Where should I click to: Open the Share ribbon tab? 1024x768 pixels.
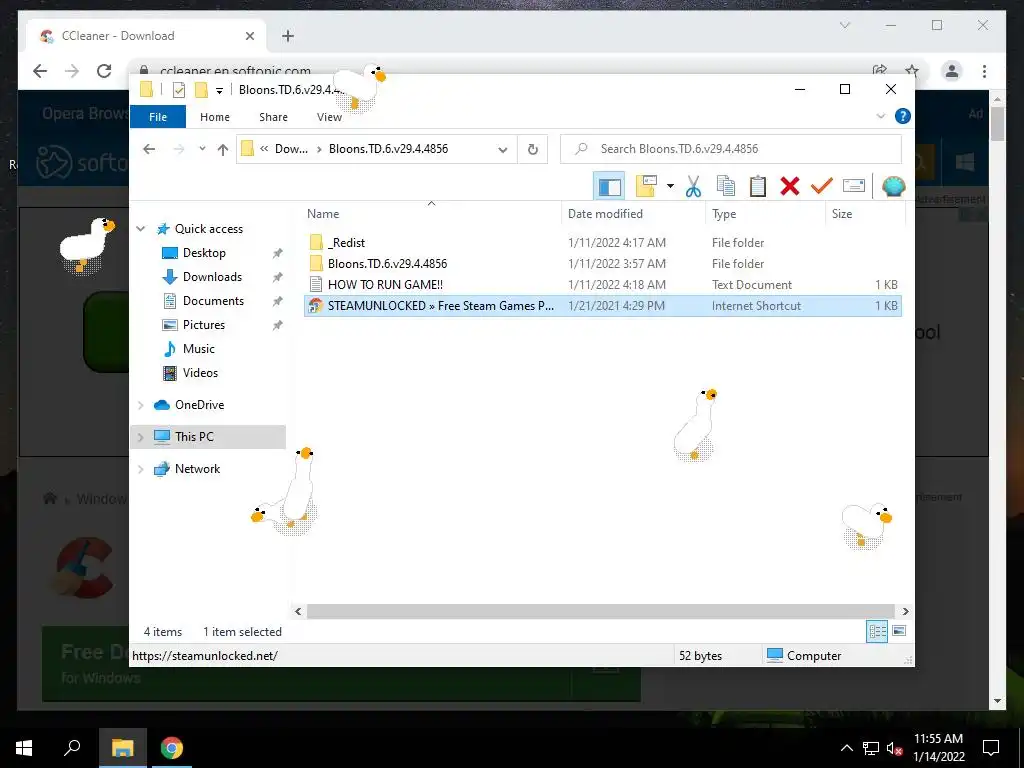coord(273,117)
